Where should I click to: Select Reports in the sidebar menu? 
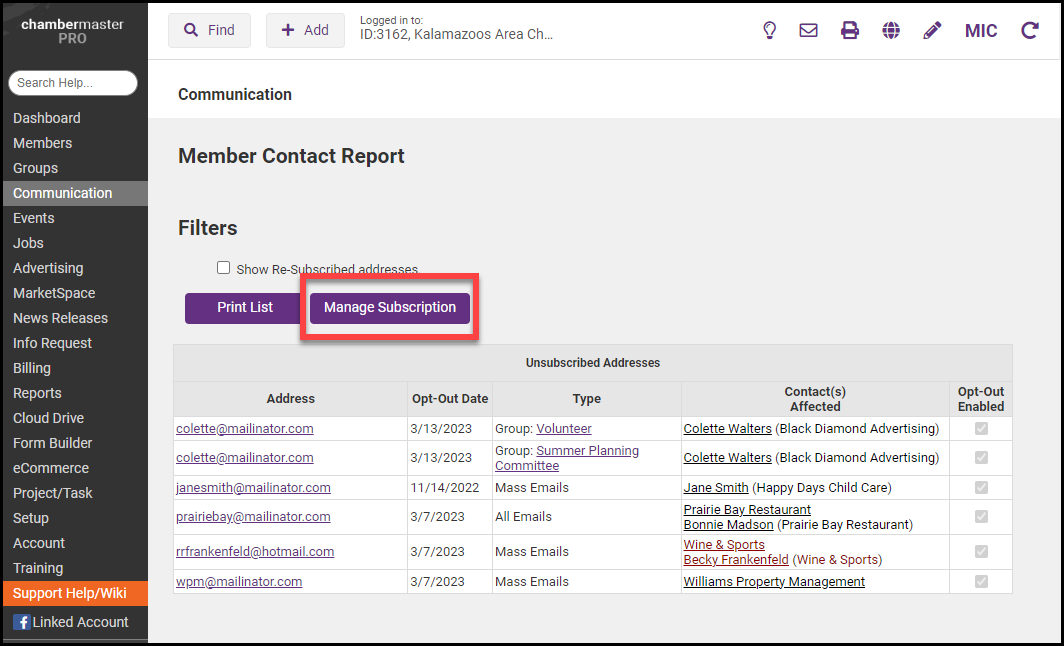pos(37,393)
